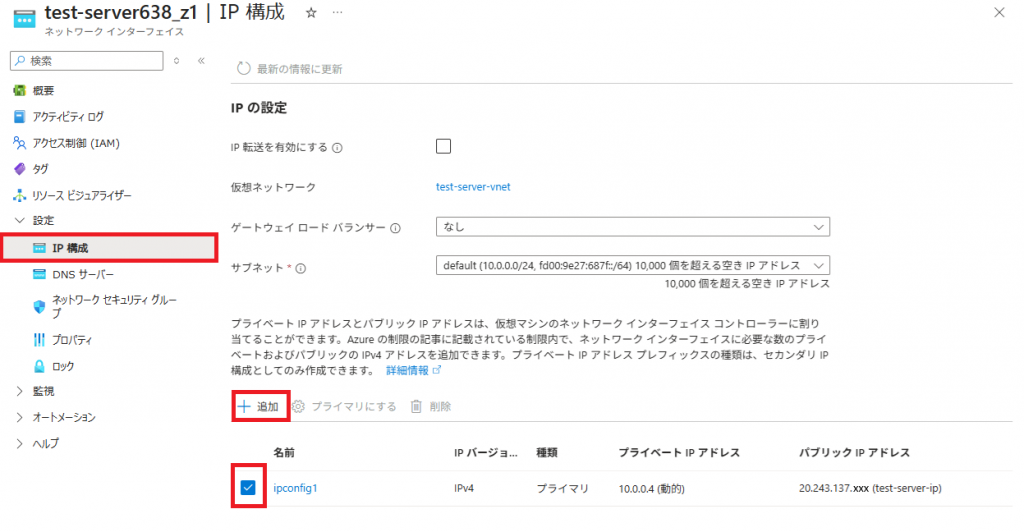Expand the ヘルプ section

point(20,443)
